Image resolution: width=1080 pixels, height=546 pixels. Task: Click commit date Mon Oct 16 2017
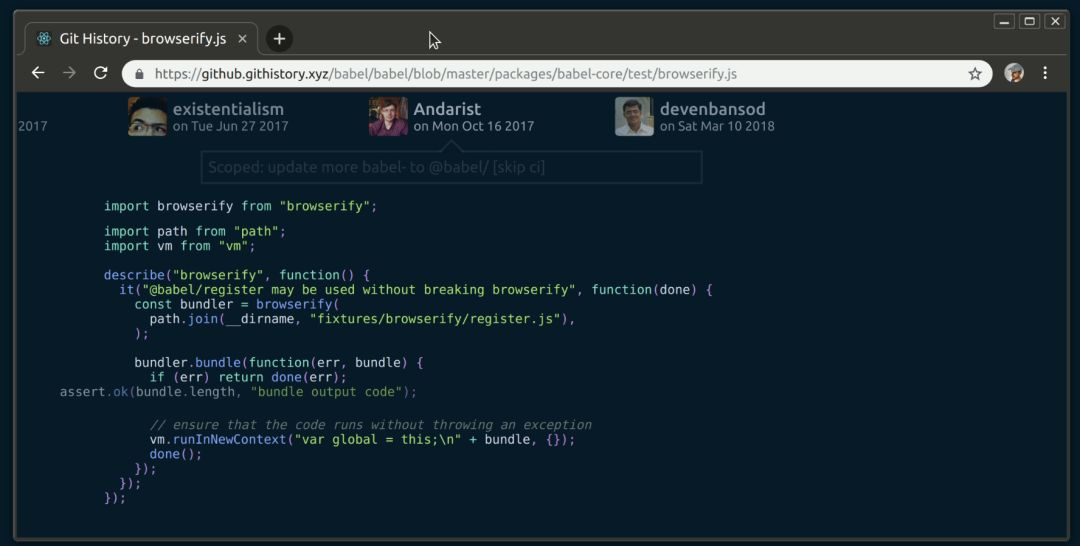(474, 126)
